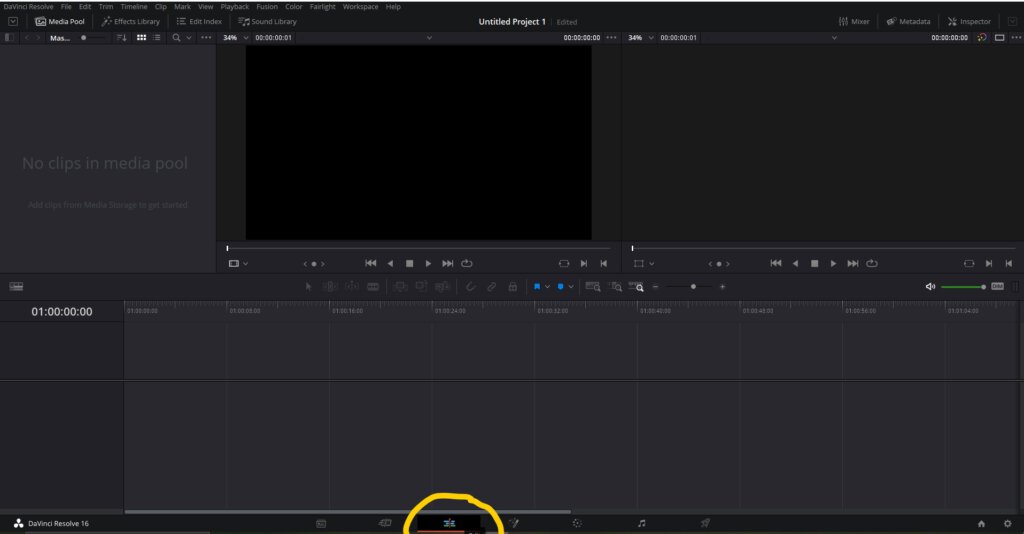Viewport: 1024px width, 534px height.
Task: Select the Blade Edit Mode tool
Action: pyautogui.click(x=373, y=287)
